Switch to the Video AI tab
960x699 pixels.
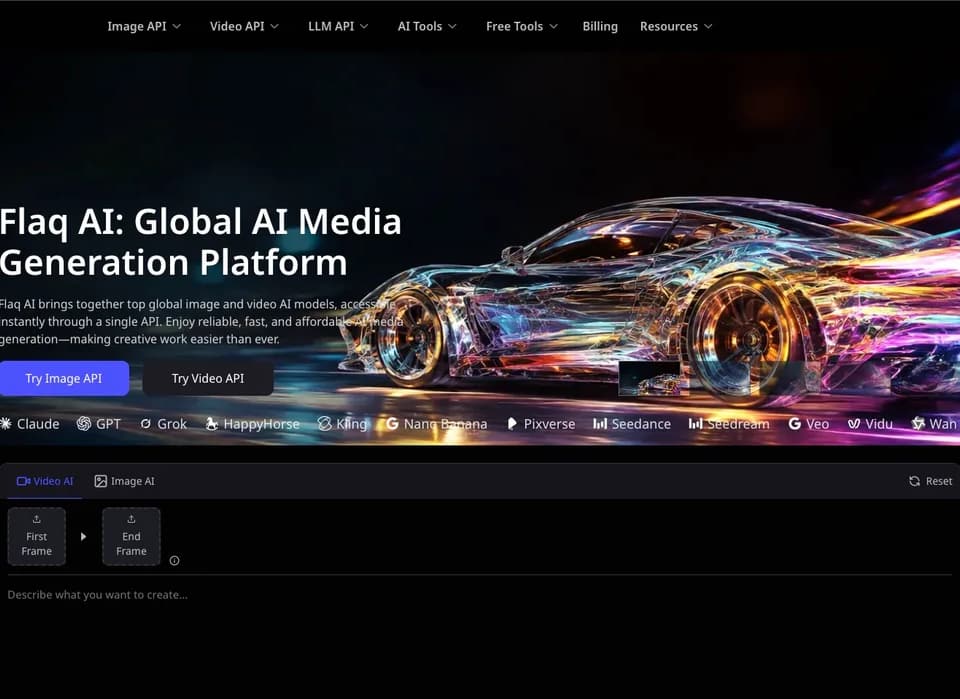(x=45, y=481)
